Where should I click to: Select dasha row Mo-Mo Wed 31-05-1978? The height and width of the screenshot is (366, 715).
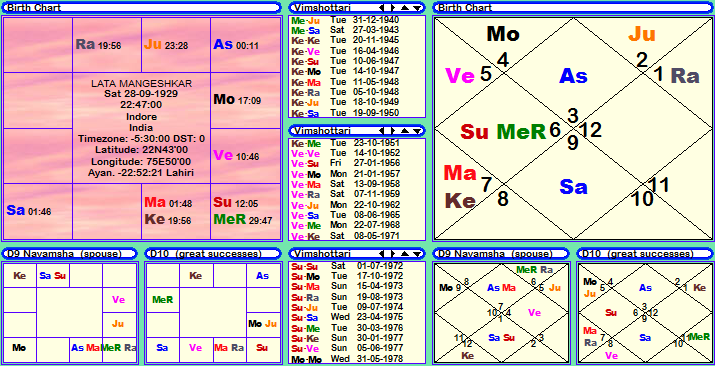pos(347,359)
